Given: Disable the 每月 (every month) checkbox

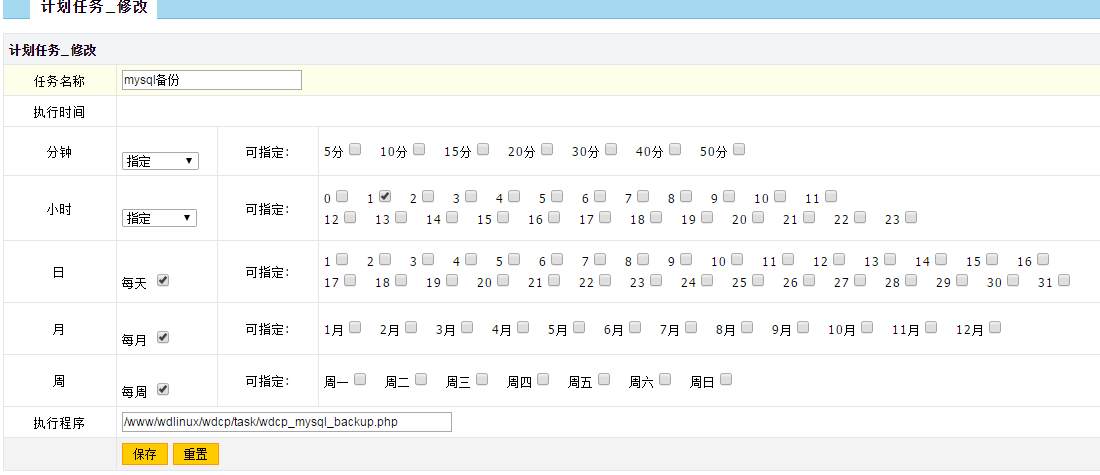Looking at the screenshot, I should coord(163,338).
